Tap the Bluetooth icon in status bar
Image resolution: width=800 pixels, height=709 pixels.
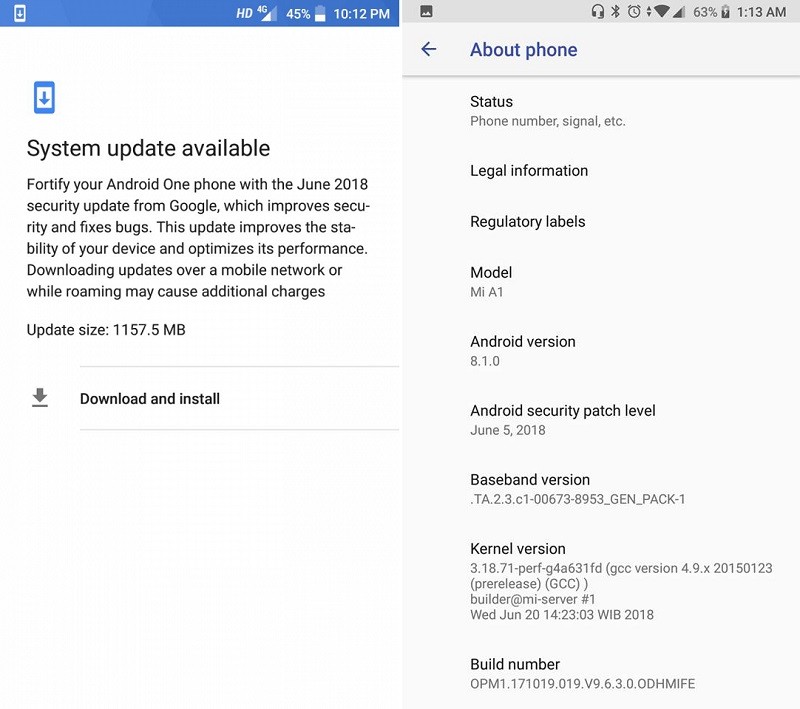(616, 11)
